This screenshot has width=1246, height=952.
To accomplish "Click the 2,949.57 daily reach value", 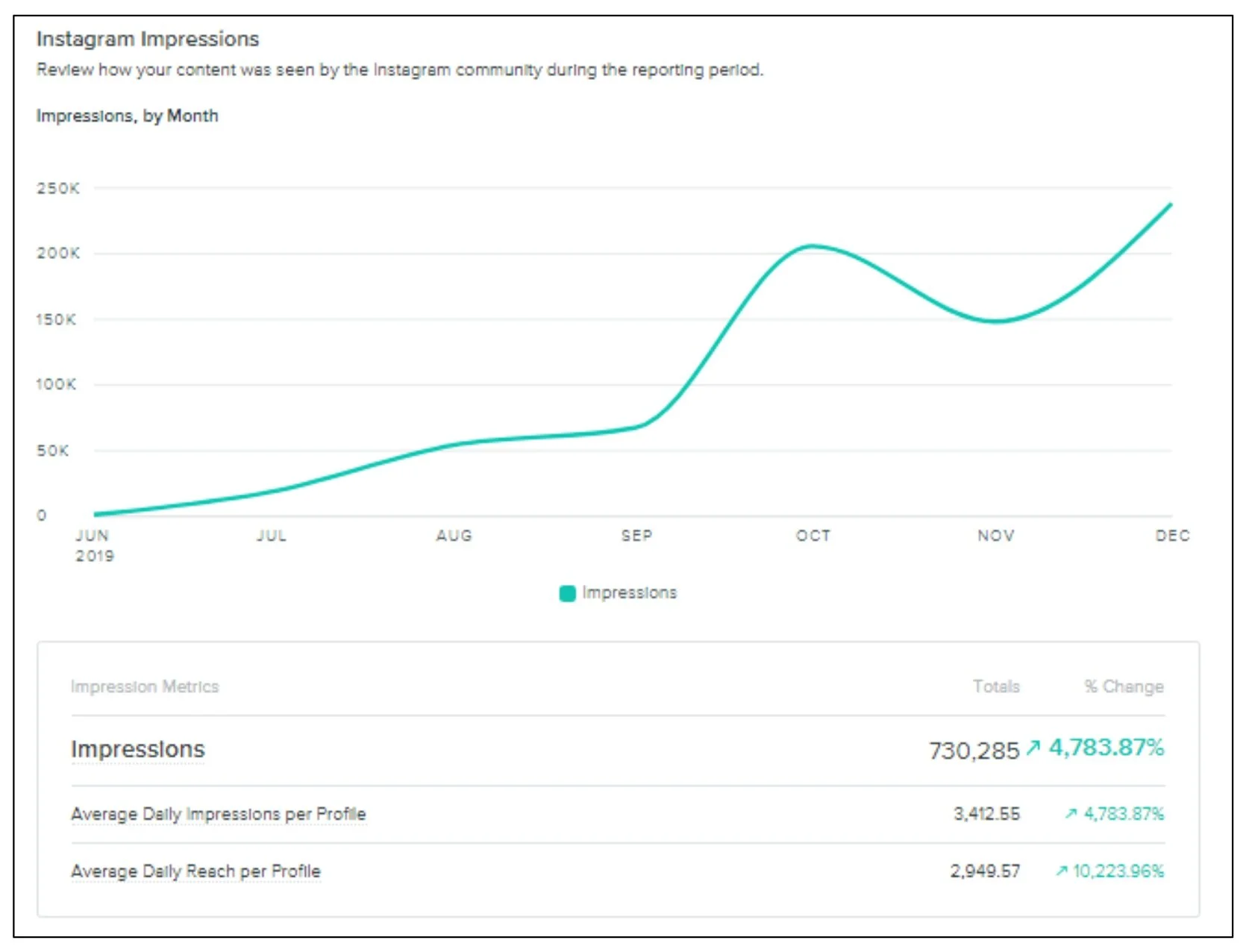I will [985, 871].
